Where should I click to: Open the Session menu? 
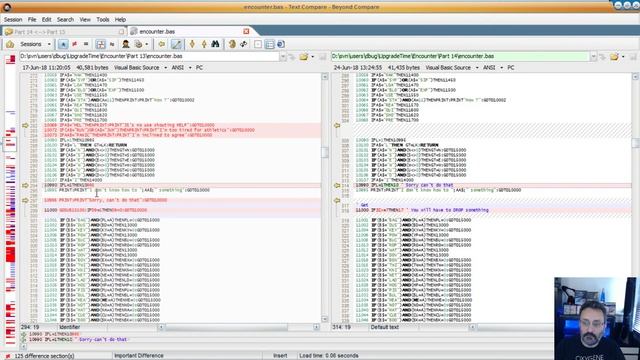[x=13, y=20]
